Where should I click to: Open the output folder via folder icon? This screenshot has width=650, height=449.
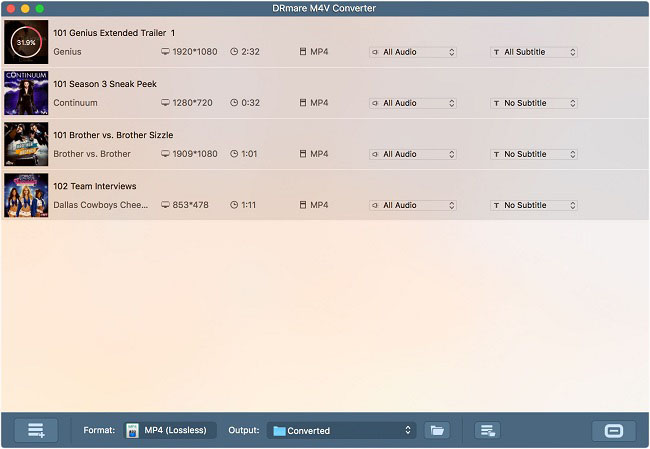436,430
